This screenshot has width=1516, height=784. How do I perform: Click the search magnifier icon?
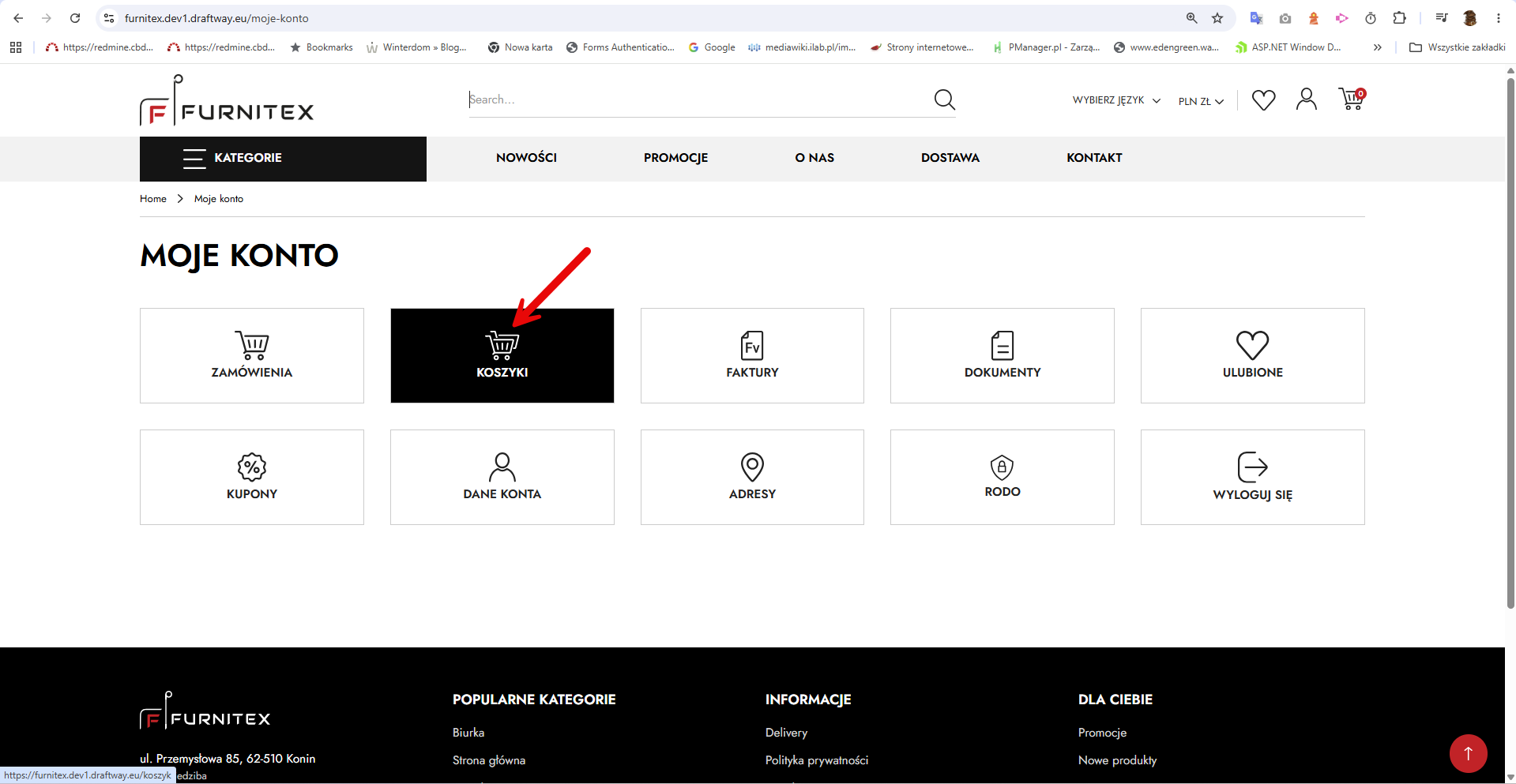pyautogui.click(x=945, y=99)
